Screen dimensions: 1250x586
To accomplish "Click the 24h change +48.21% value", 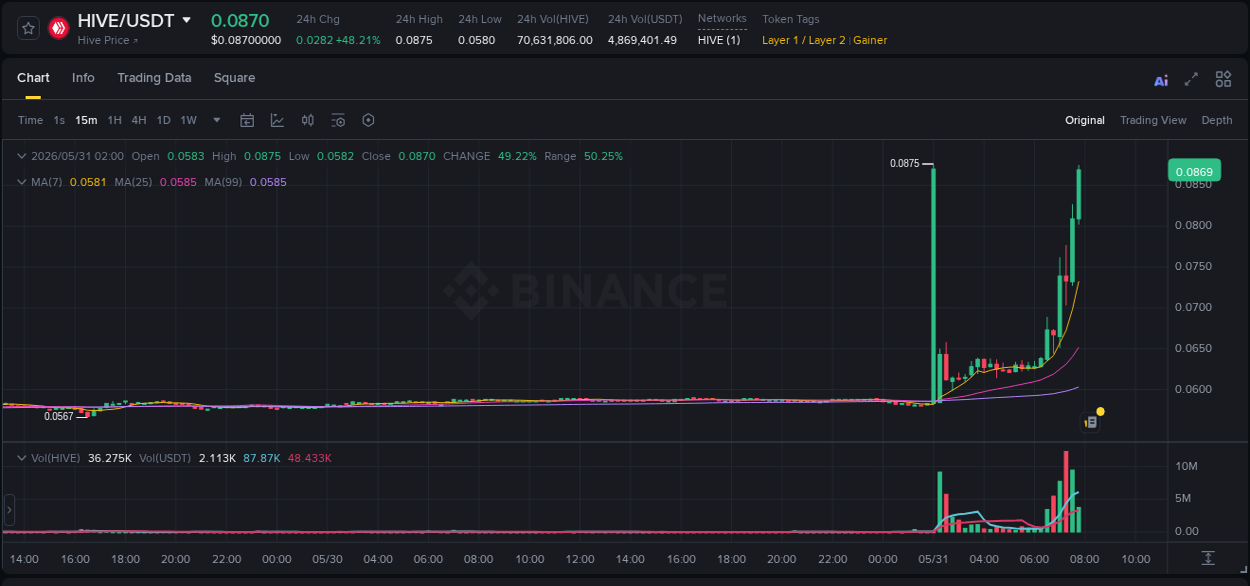I will pos(358,40).
